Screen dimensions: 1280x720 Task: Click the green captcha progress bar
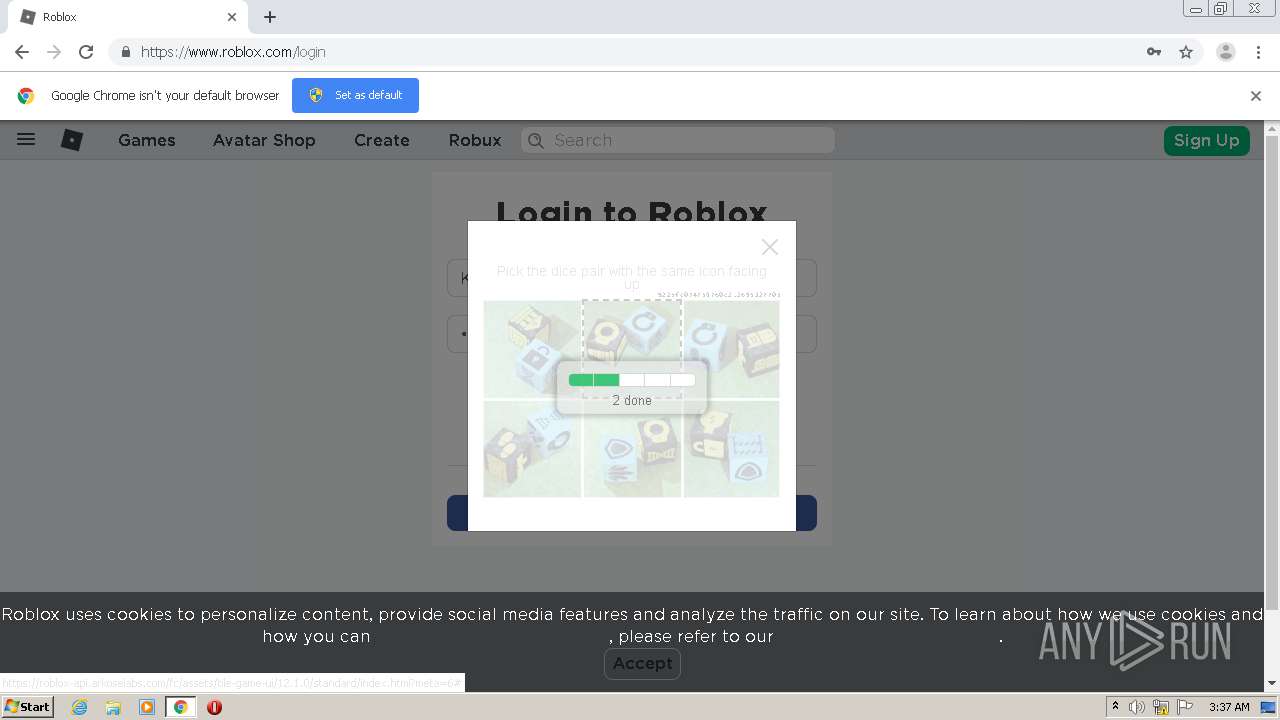coord(631,380)
